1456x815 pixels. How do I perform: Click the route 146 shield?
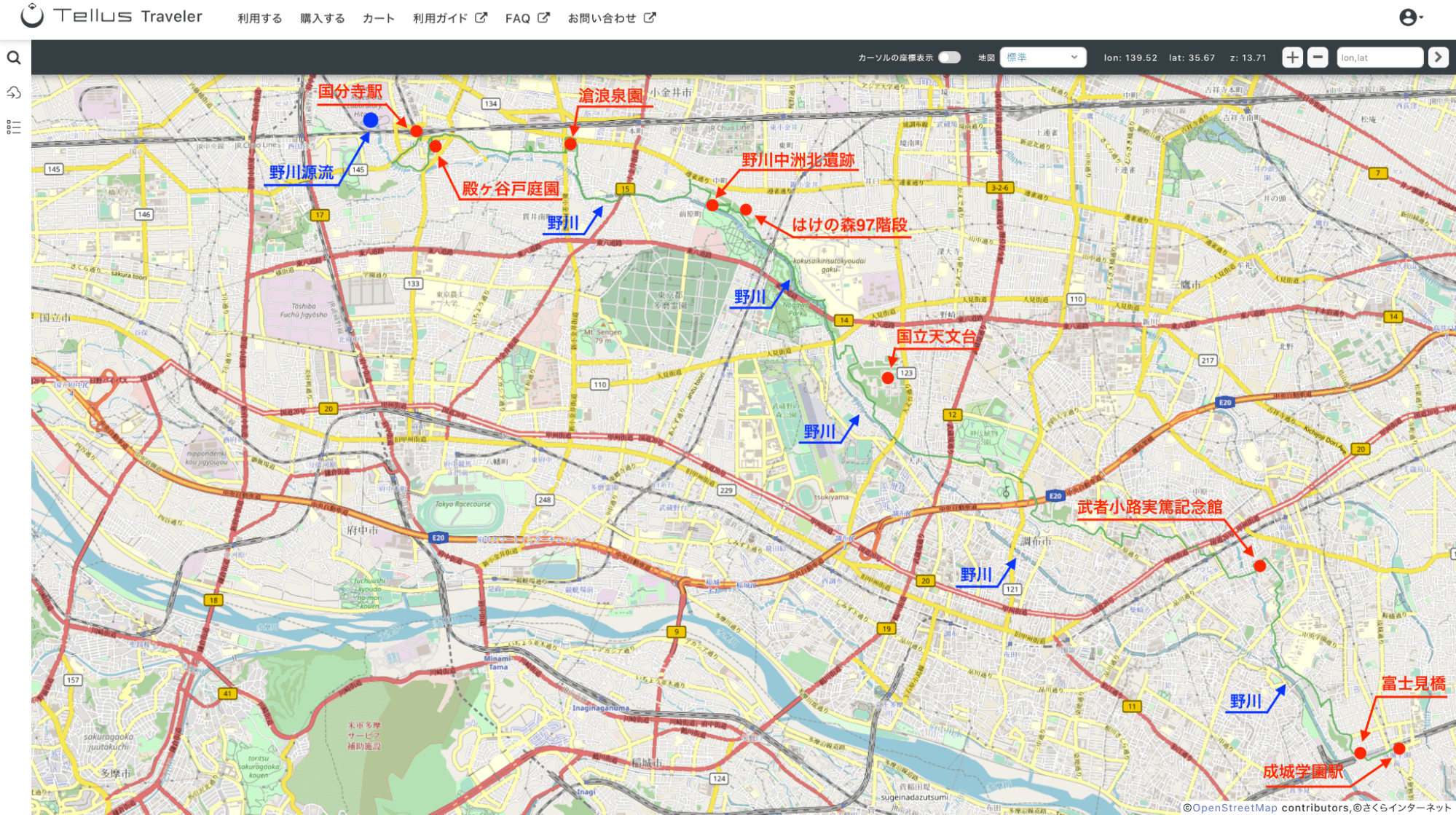pyautogui.click(x=144, y=214)
